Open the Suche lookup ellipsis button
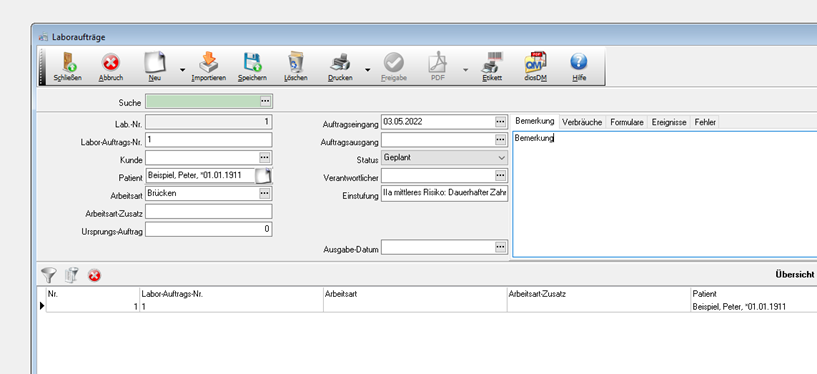The width and height of the screenshot is (817, 374). pyautogui.click(x=266, y=101)
